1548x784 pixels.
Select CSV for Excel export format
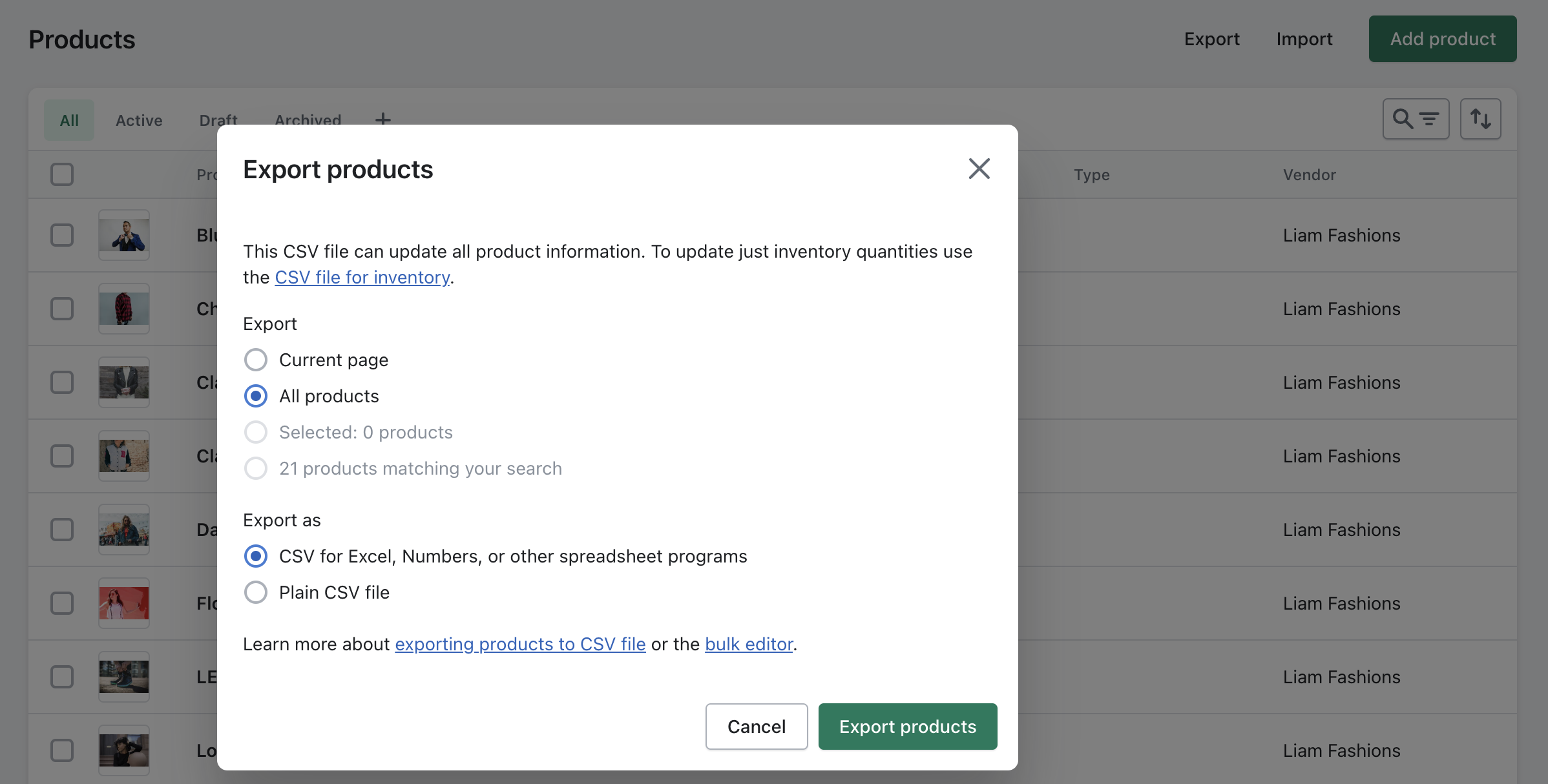point(256,556)
